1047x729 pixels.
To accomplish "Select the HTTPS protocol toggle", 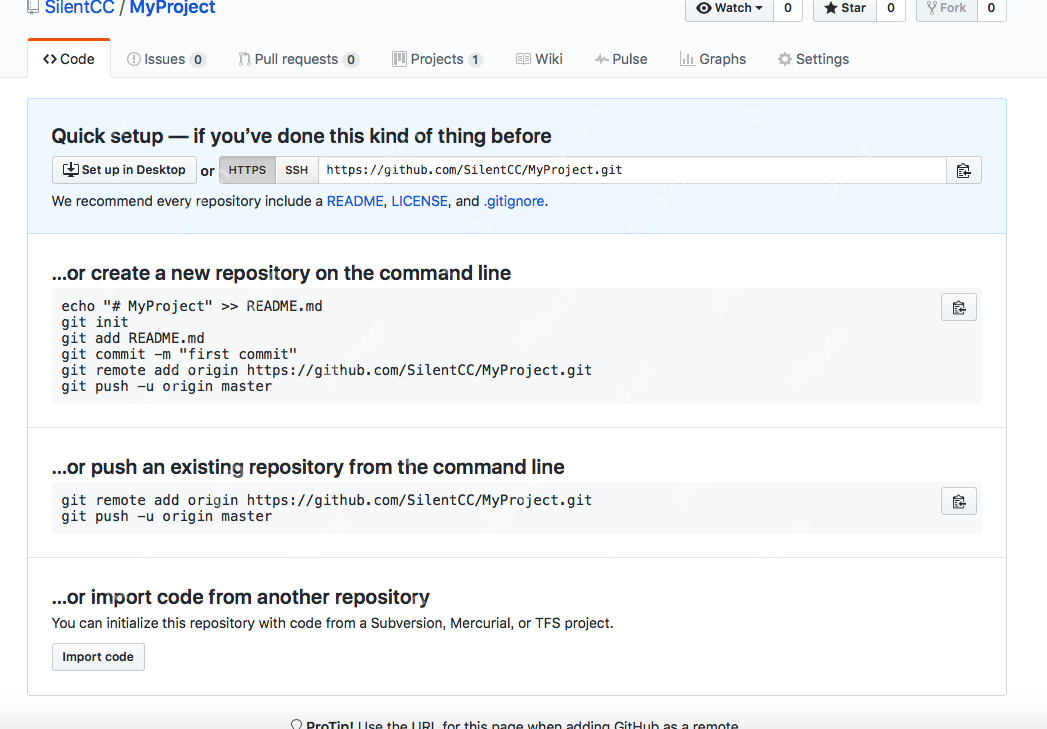I will click(247, 170).
